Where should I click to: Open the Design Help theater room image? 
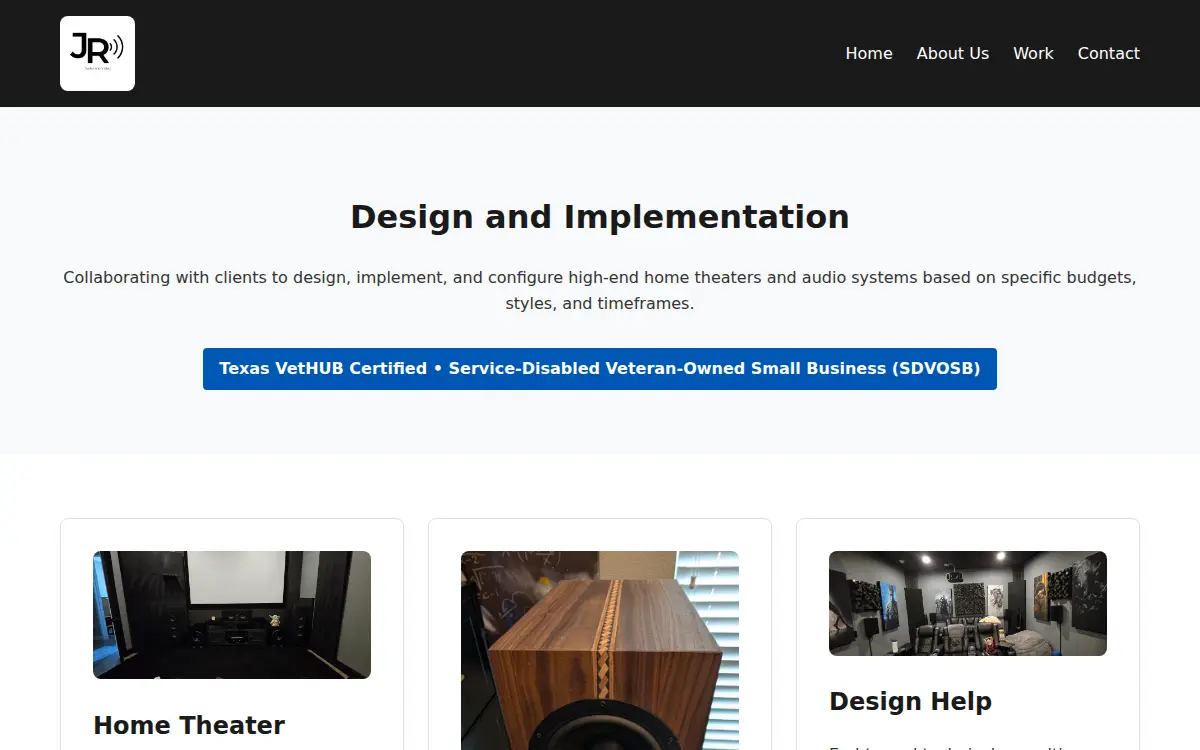tap(968, 603)
